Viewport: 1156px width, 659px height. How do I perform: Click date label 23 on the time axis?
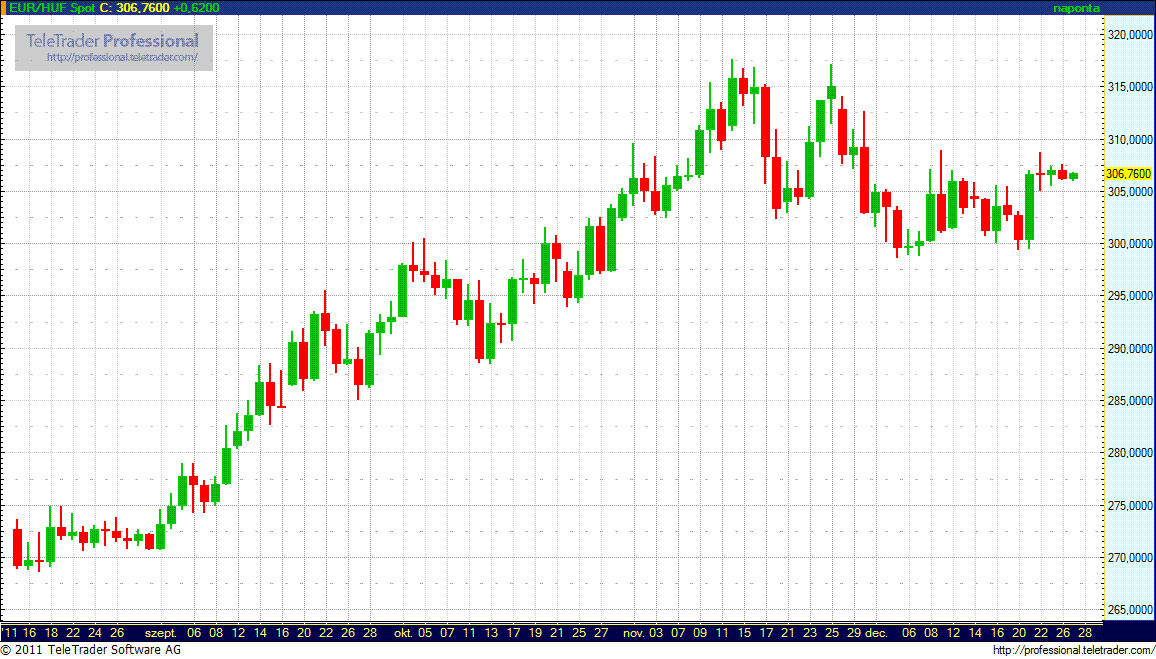coord(809,633)
